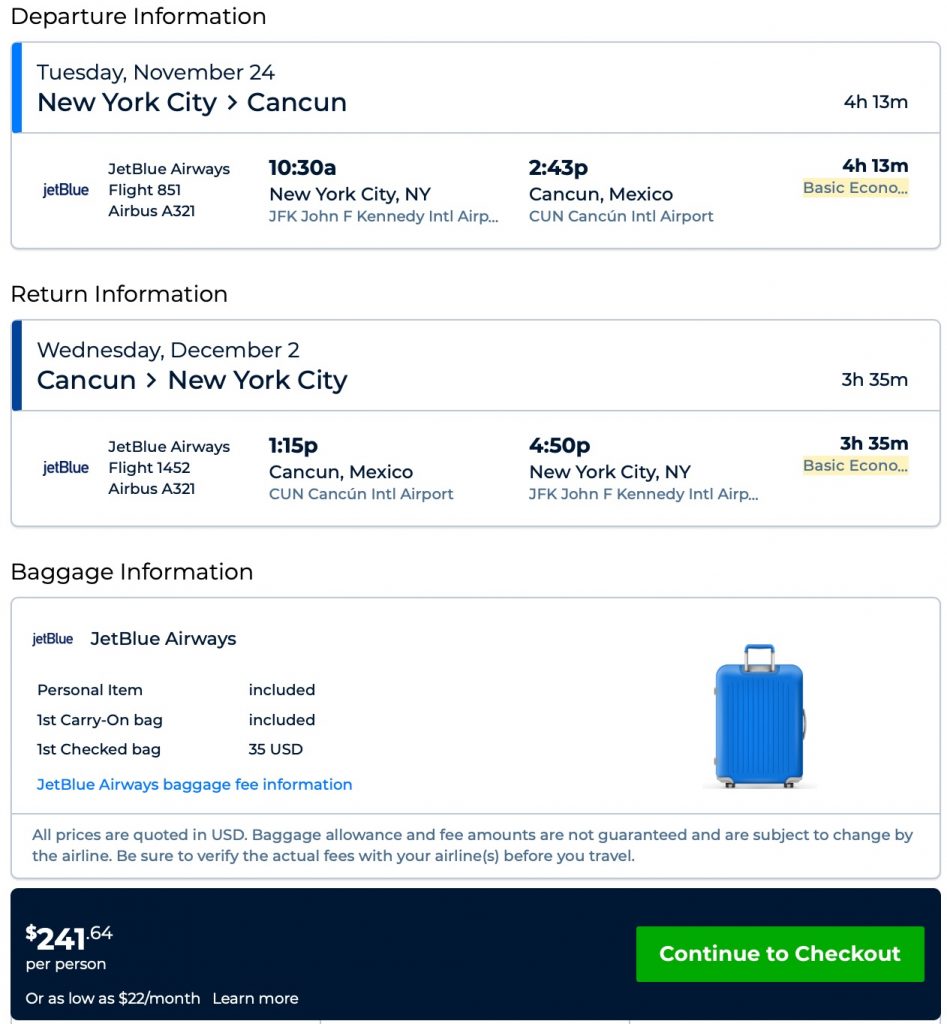The height and width of the screenshot is (1024, 947).
Task: Click truncated JFK airport name on departure flight
Action: point(383,217)
